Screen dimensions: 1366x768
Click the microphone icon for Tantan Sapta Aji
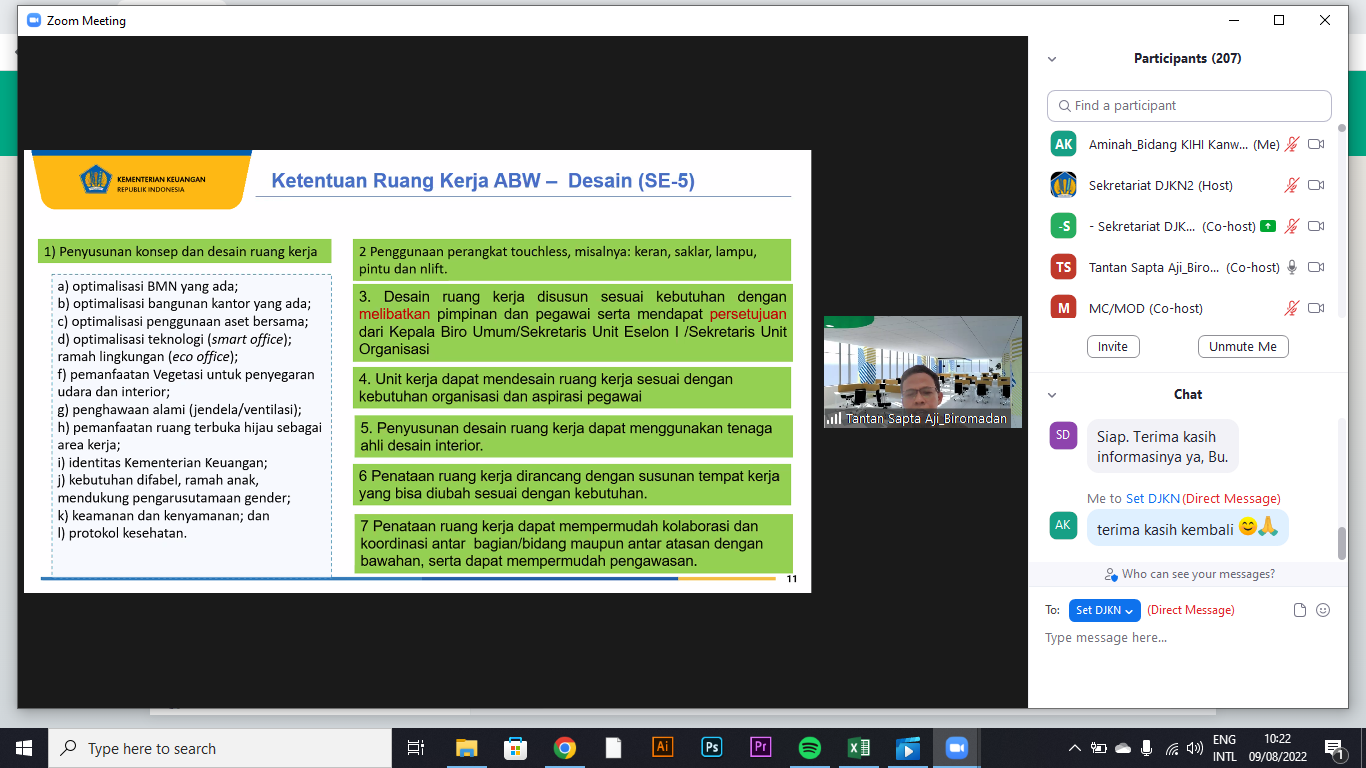click(1292, 267)
